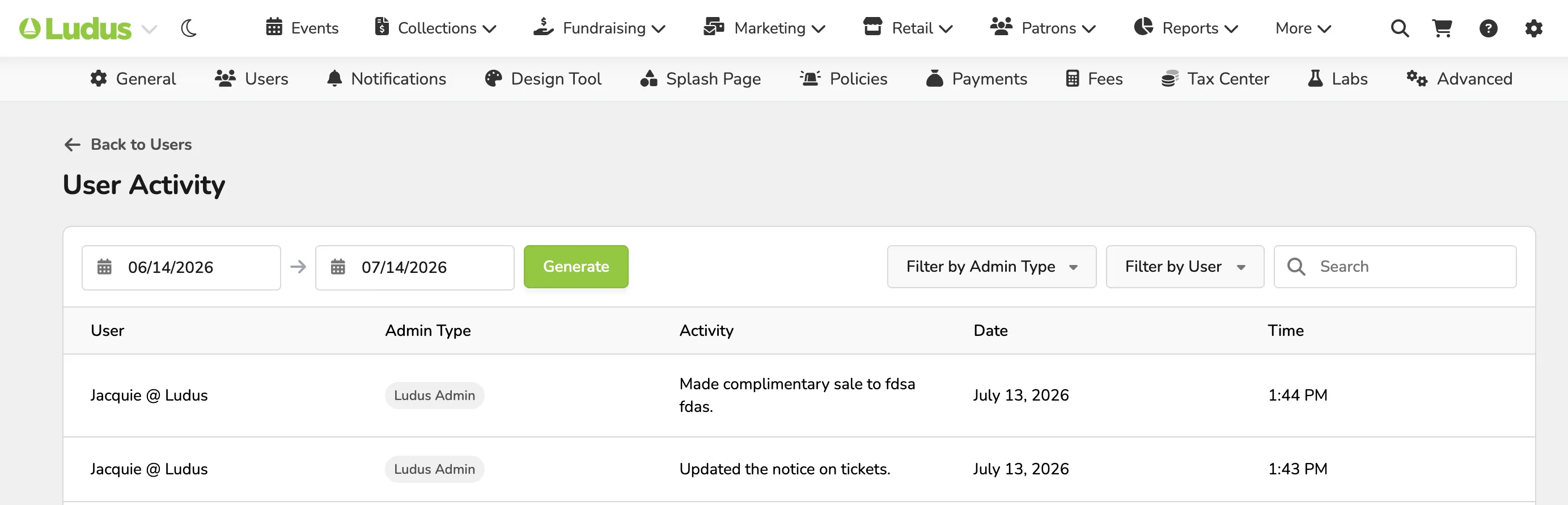Image resolution: width=1568 pixels, height=505 pixels.
Task: Click the end date field 07/14/2026
Action: coord(414,267)
